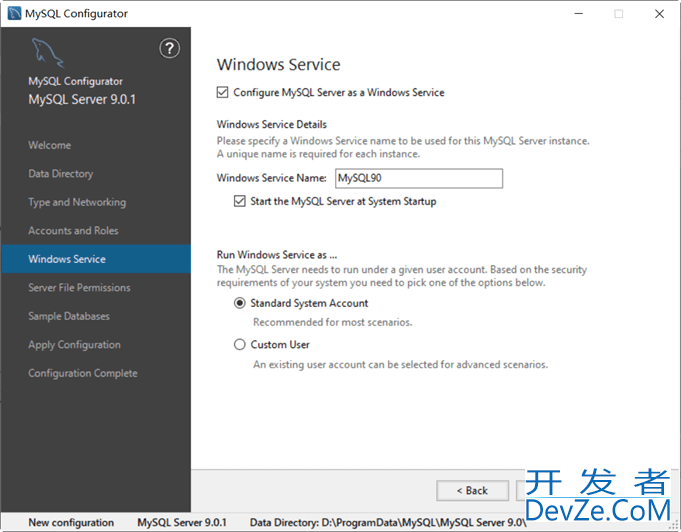Click the MySQL dolphin logo in the sidebar
Screen dimensions: 681x532
pos(48,53)
